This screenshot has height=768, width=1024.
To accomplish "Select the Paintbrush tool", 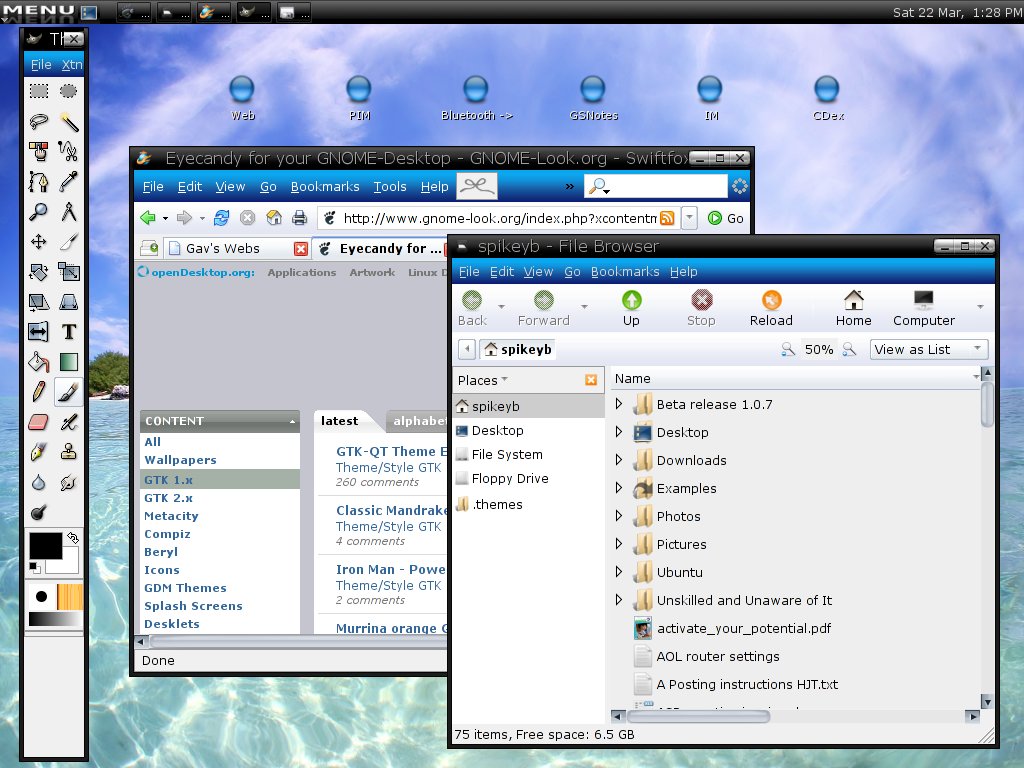I will tap(68, 392).
